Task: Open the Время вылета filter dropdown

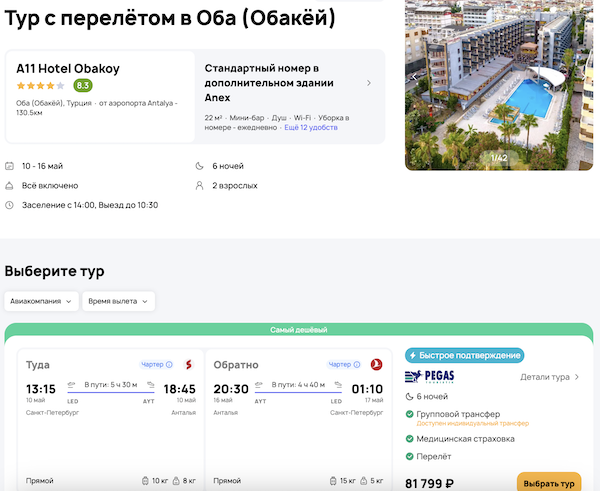Action: point(118,301)
